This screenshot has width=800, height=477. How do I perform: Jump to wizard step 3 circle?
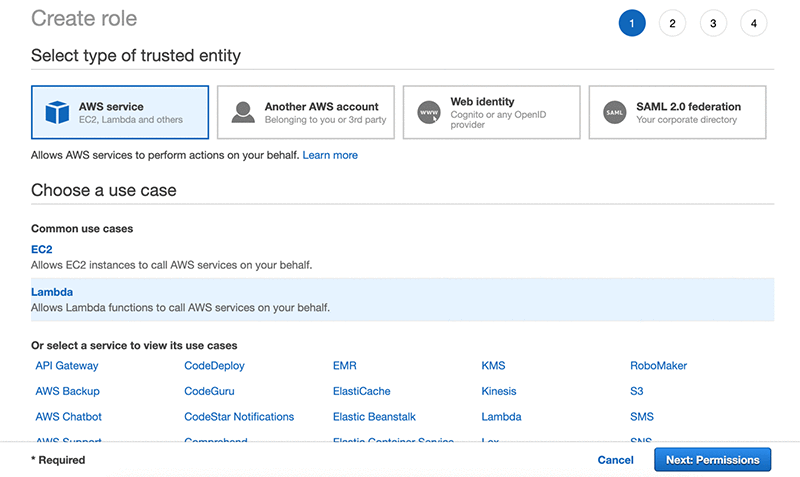[x=713, y=23]
